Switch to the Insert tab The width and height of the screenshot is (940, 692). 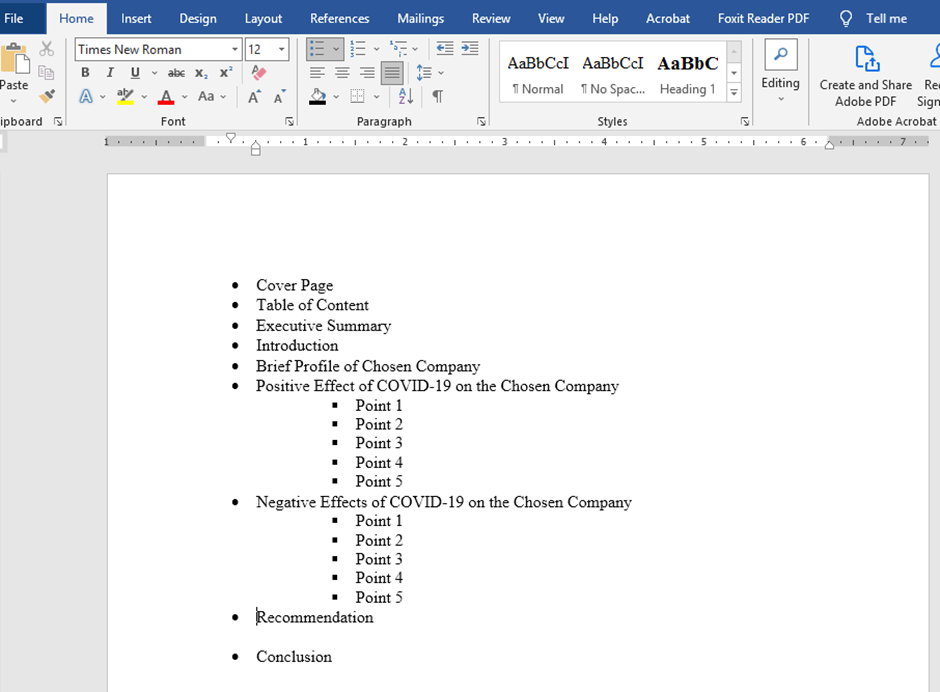coord(136,19)
